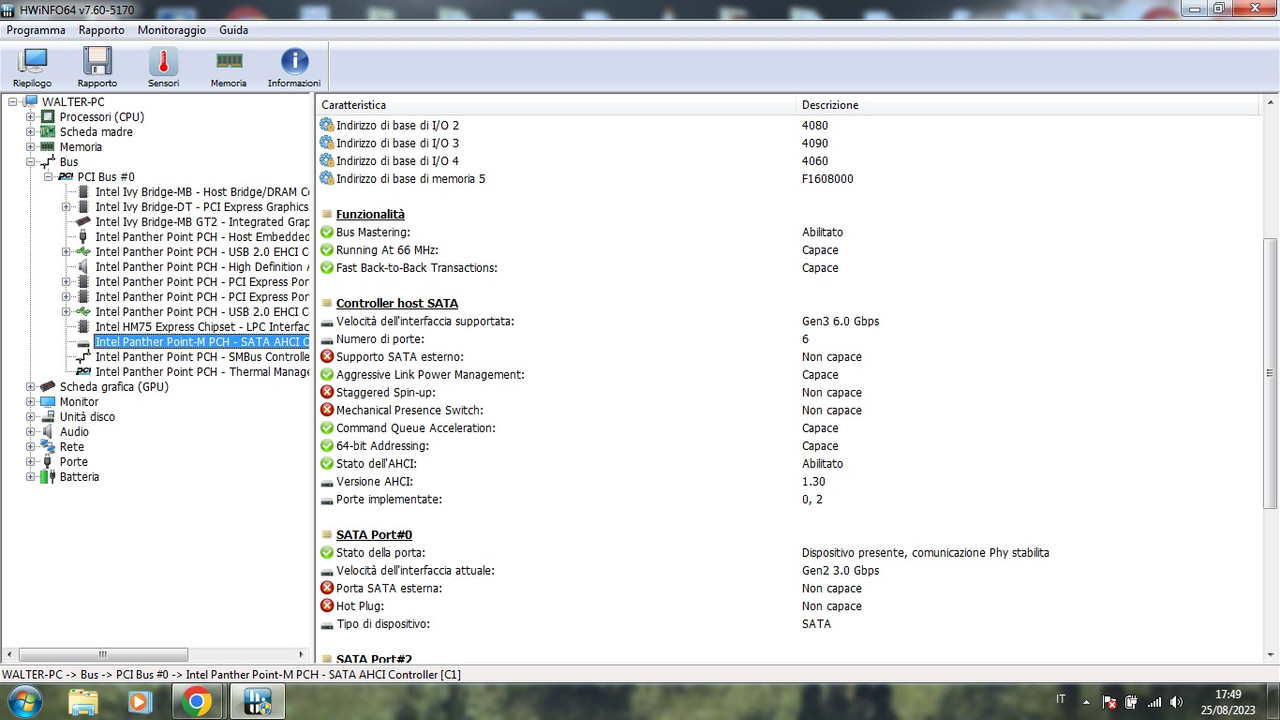Click the HWiNFO taskbar button
1280x720 pixels.
pyautogui.click(x=257, y=702)
